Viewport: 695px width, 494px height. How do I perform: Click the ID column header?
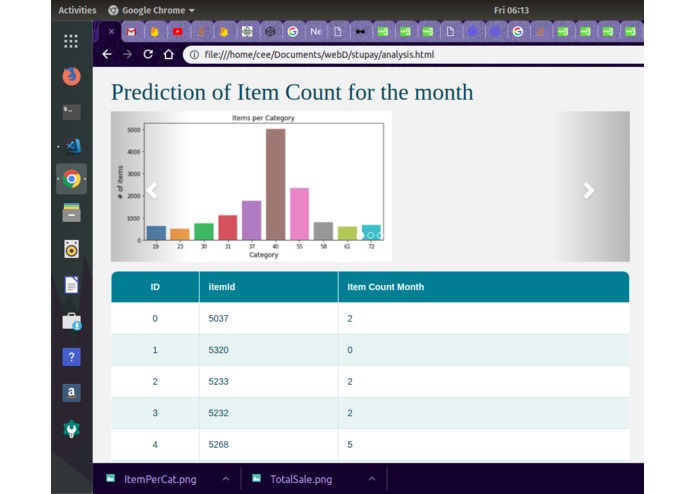155,287
